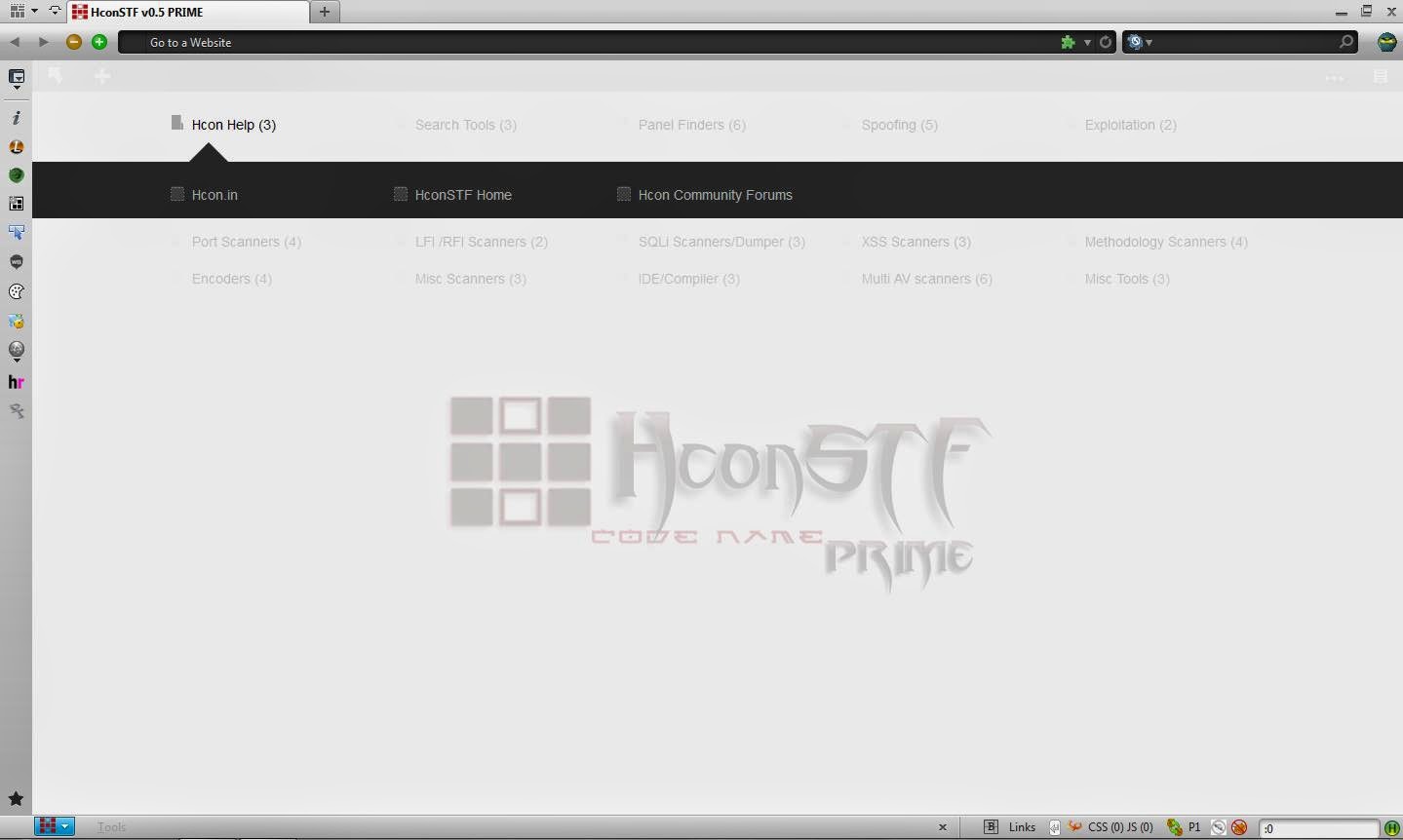Click the boxed 'B' icon in the status bar
This screenshot has height=840, width=1403.
tap(991, 827)
